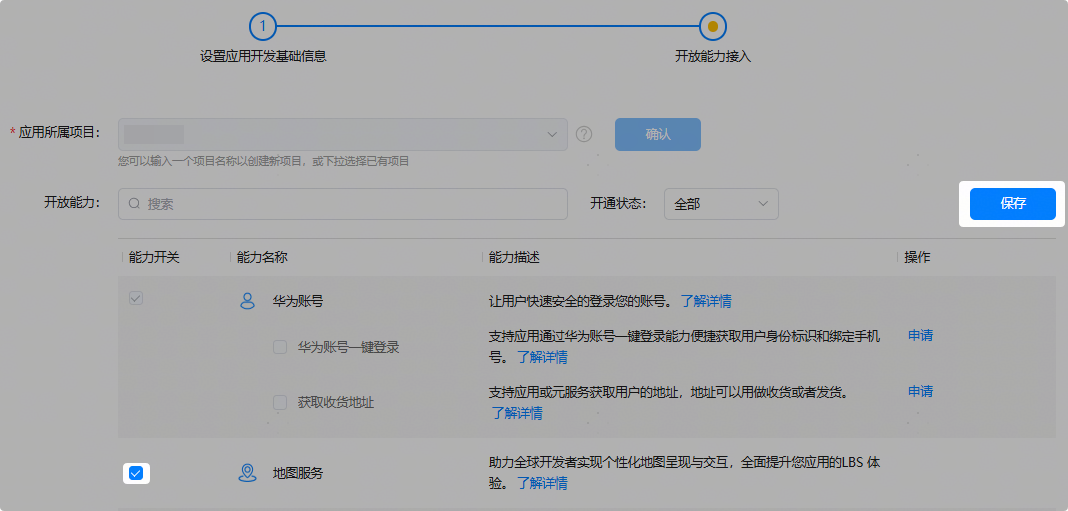Click the 操作 column header
The width and height of the screenshot is (1068, 511).
click(x=917, y=258)
